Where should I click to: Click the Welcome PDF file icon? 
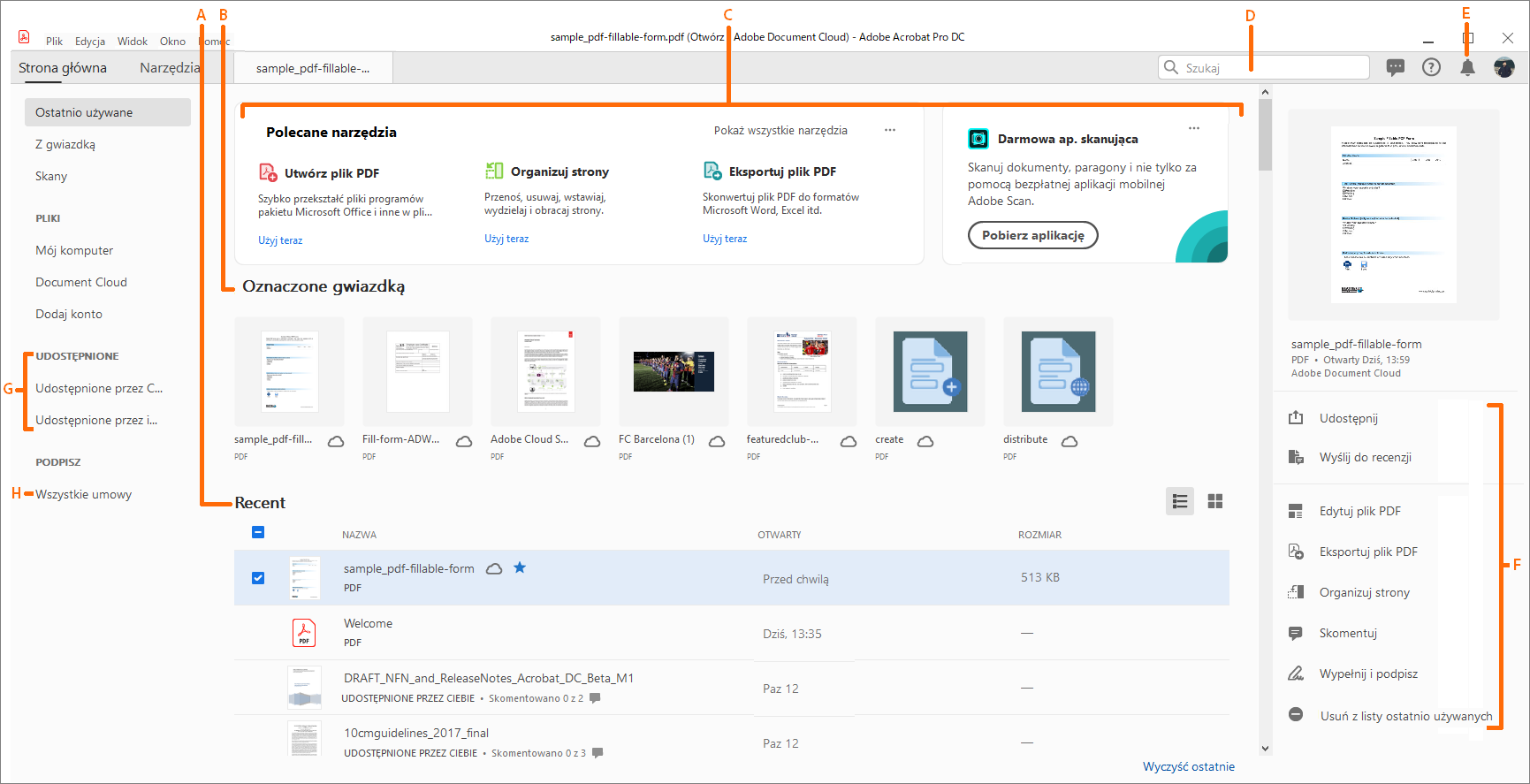[304, 633]
